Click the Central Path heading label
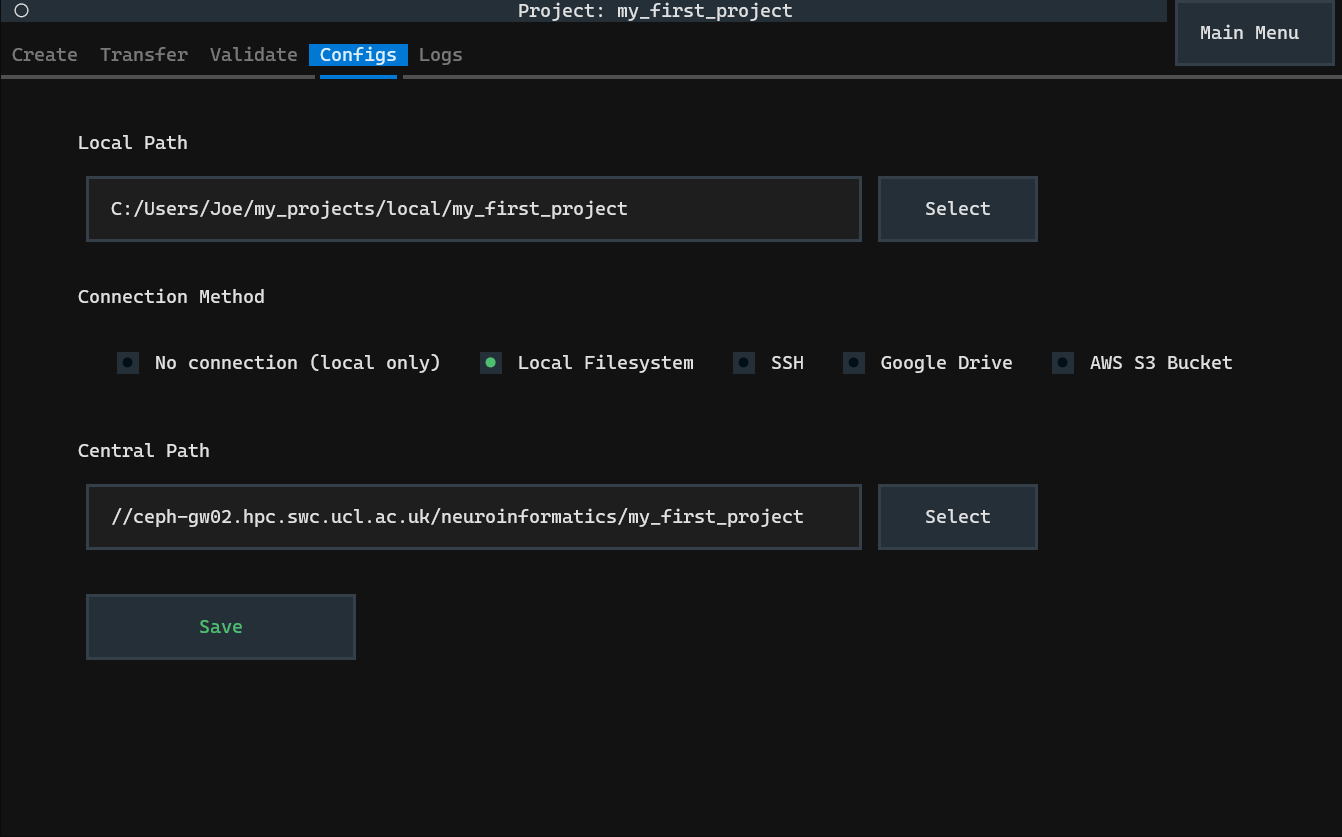This screenshot has height=837, width=1342. 144,451
